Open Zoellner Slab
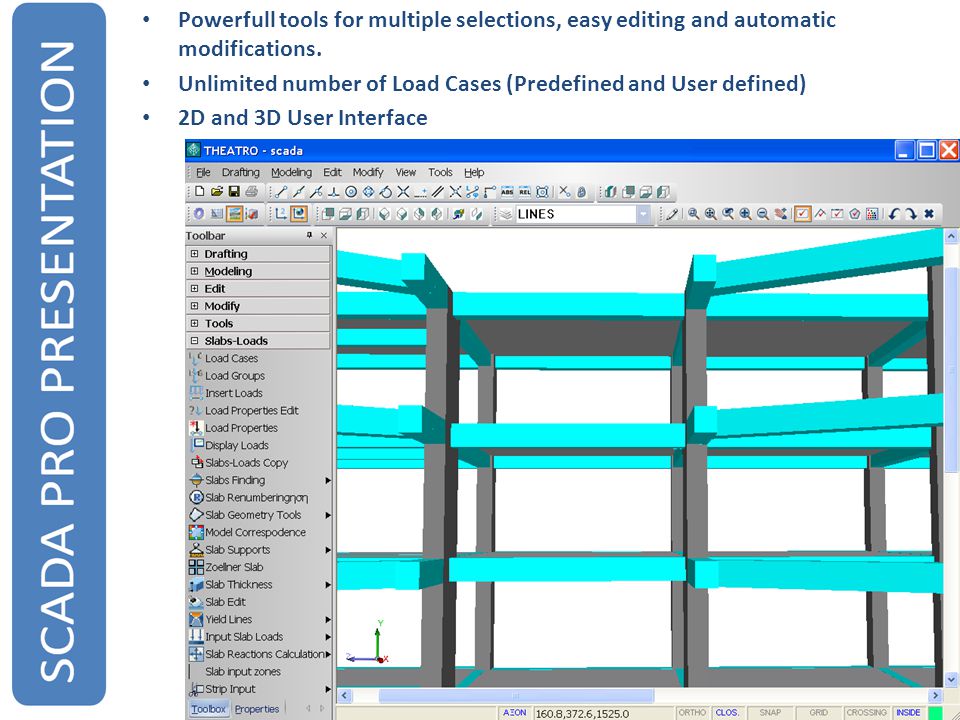960x720 pixels. point(234,568)
